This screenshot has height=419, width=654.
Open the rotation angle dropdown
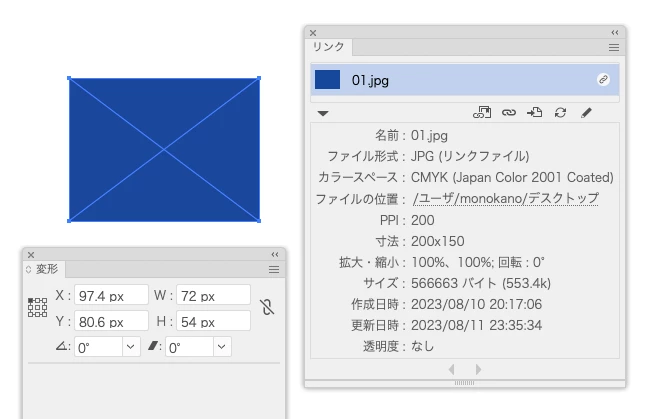(x=131, y=347)
